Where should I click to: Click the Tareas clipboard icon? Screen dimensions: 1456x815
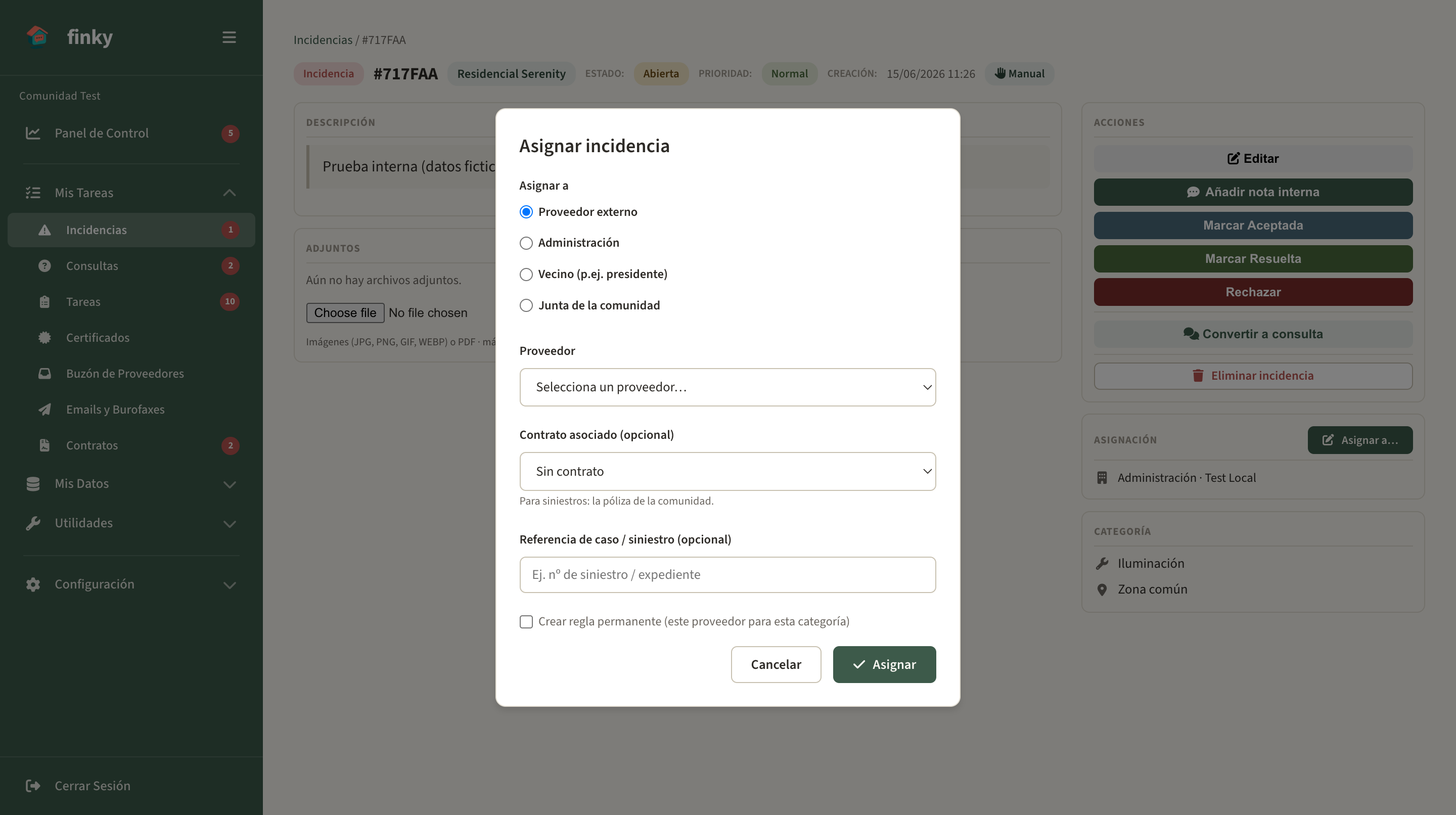(44, 302)
